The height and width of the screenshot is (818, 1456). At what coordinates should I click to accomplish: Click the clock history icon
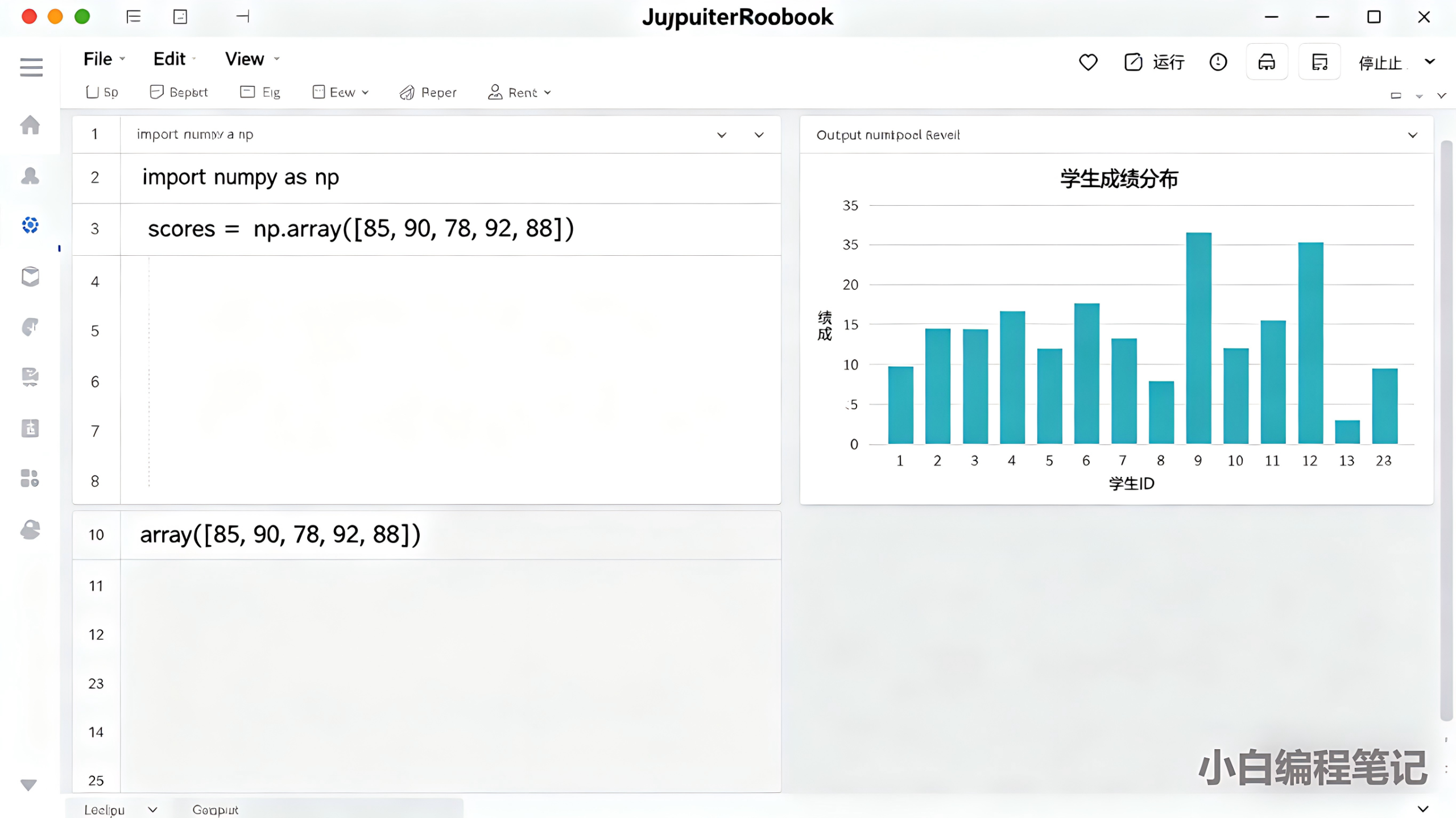[x=1218, y=62]
